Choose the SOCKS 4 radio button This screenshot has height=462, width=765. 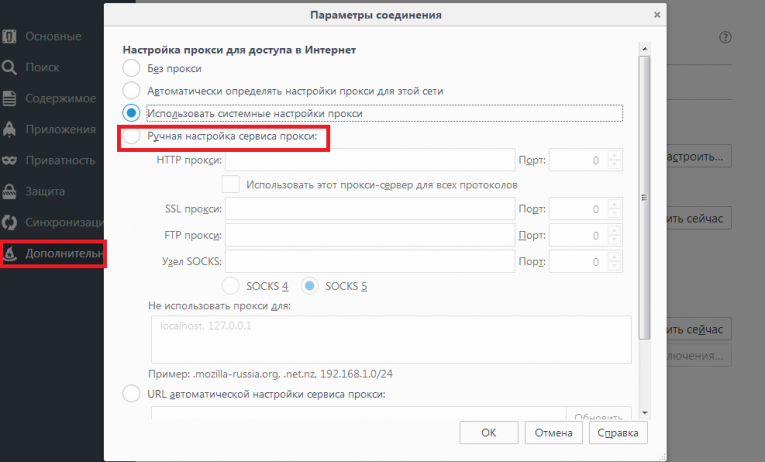(x=231, y=286)
